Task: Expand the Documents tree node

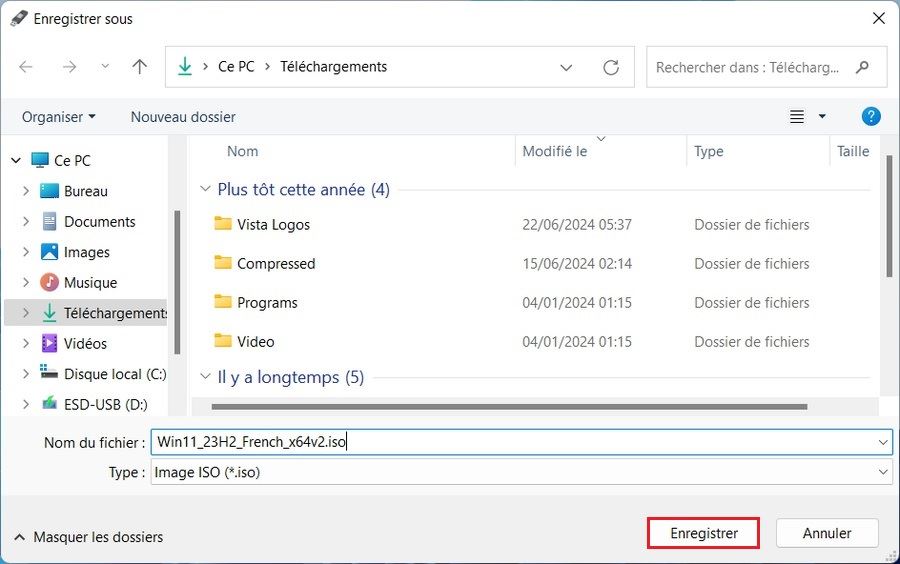Action: pos(26,221)
